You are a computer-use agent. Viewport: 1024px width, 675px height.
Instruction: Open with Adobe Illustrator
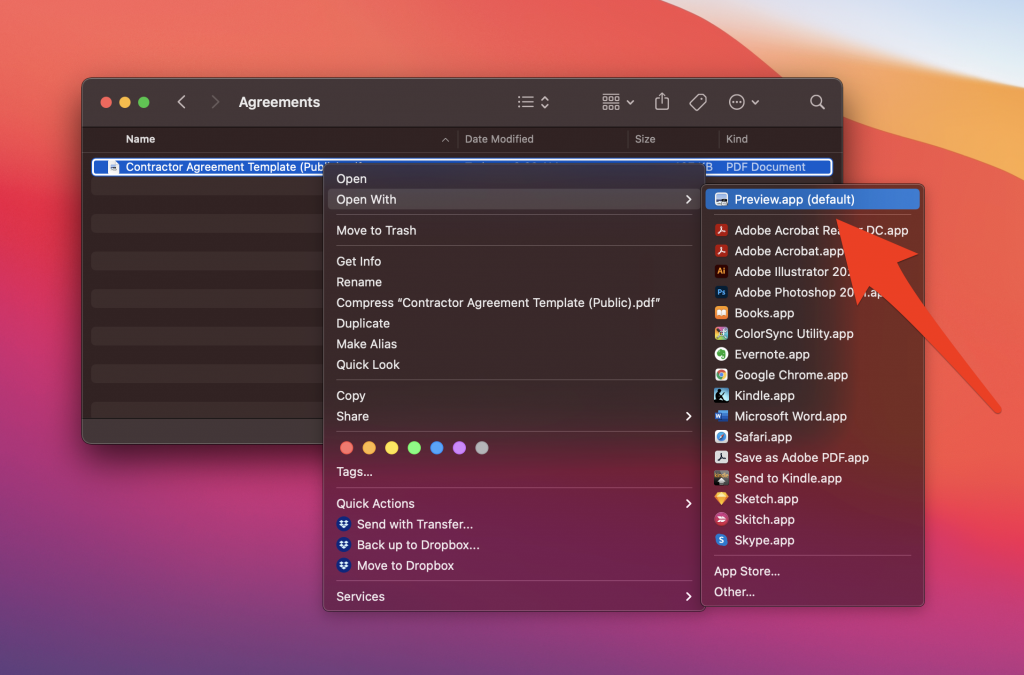coord(812,272)
